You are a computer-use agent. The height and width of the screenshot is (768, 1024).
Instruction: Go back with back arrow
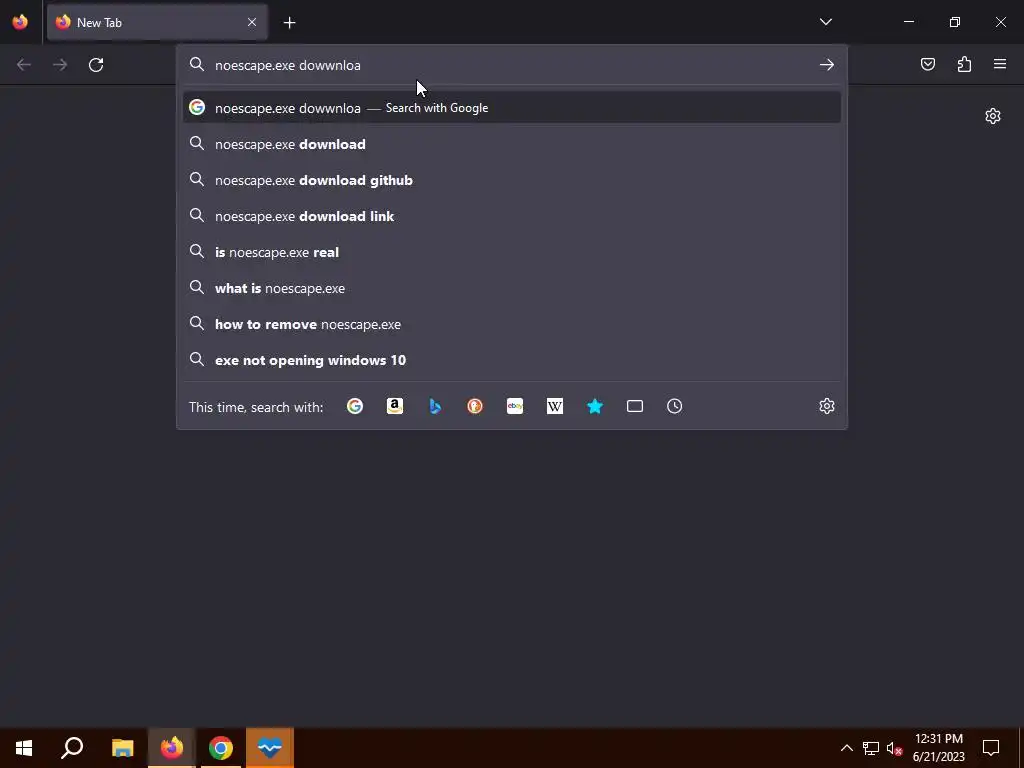tap(24, 65)
